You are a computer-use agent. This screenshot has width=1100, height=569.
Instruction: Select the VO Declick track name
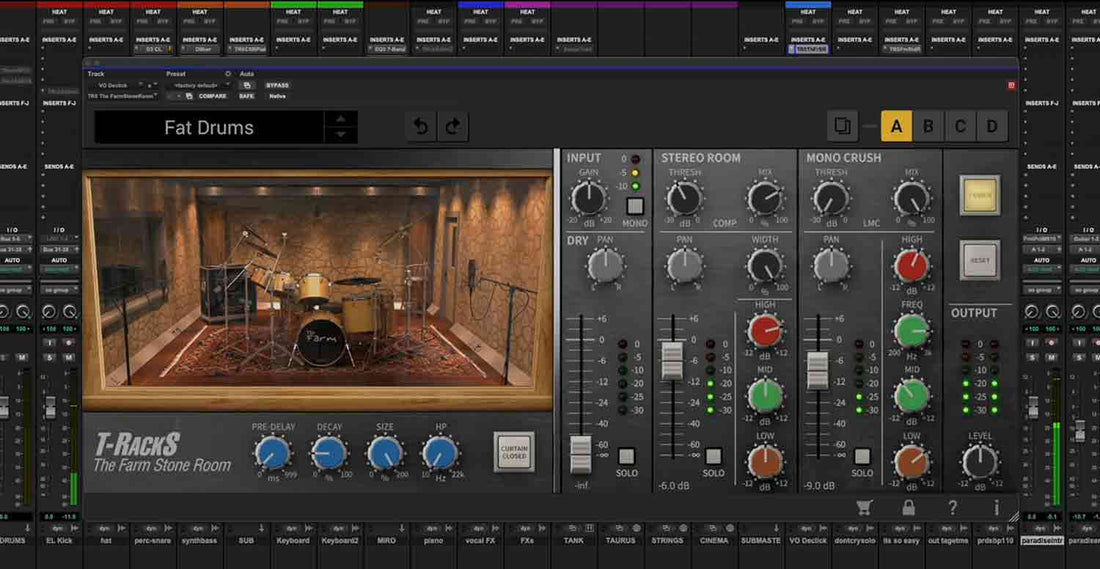point(807,541)
